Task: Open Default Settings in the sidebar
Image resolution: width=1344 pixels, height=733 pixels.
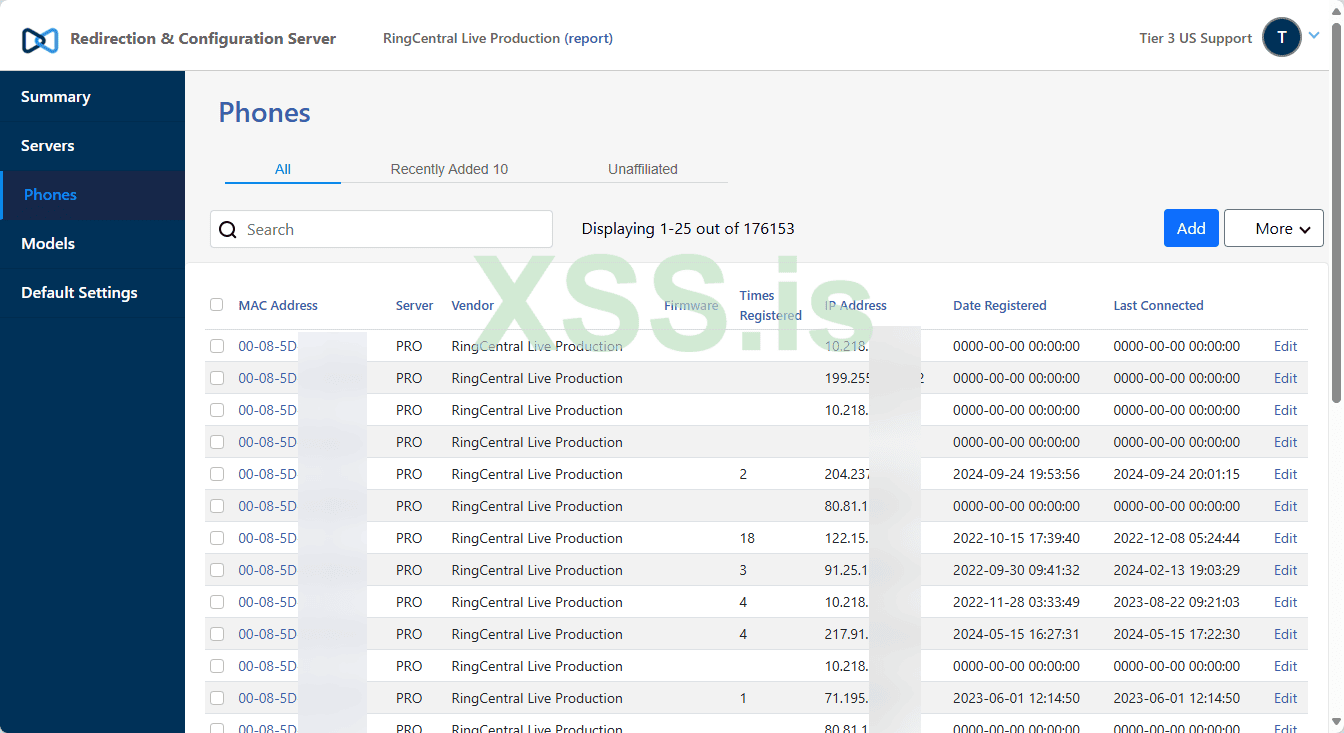Action: pos(79,293)
